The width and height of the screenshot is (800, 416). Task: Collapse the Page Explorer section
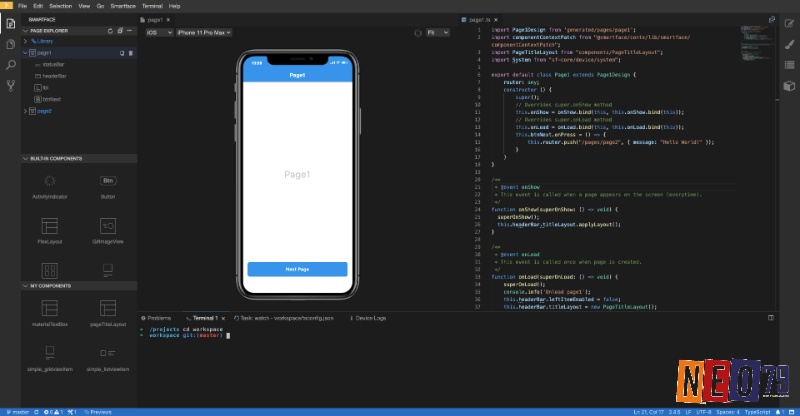(26, 31)
